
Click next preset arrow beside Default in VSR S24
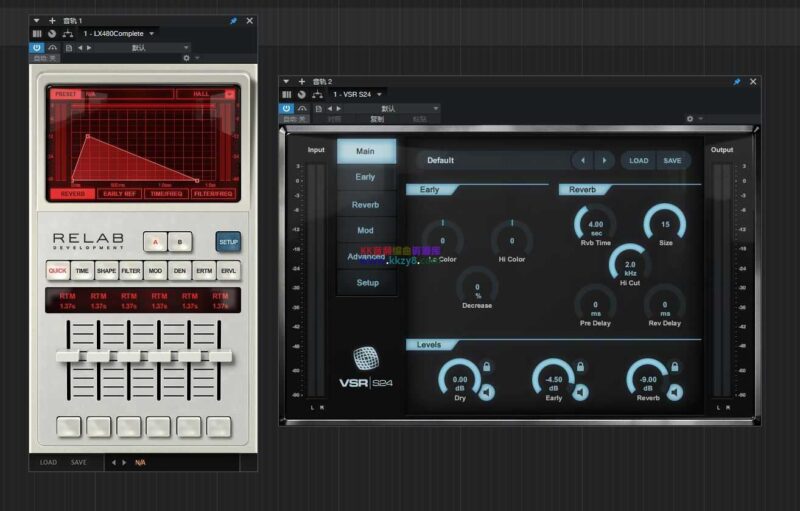(604, 160)
